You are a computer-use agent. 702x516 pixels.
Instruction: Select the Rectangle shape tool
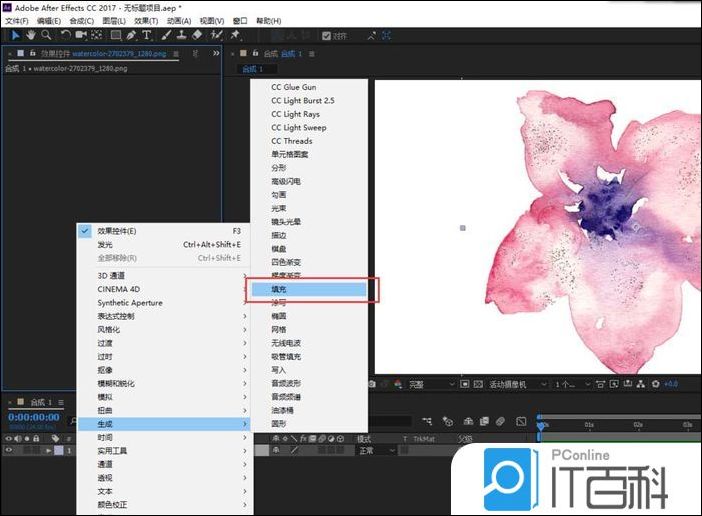pos(116,35)
